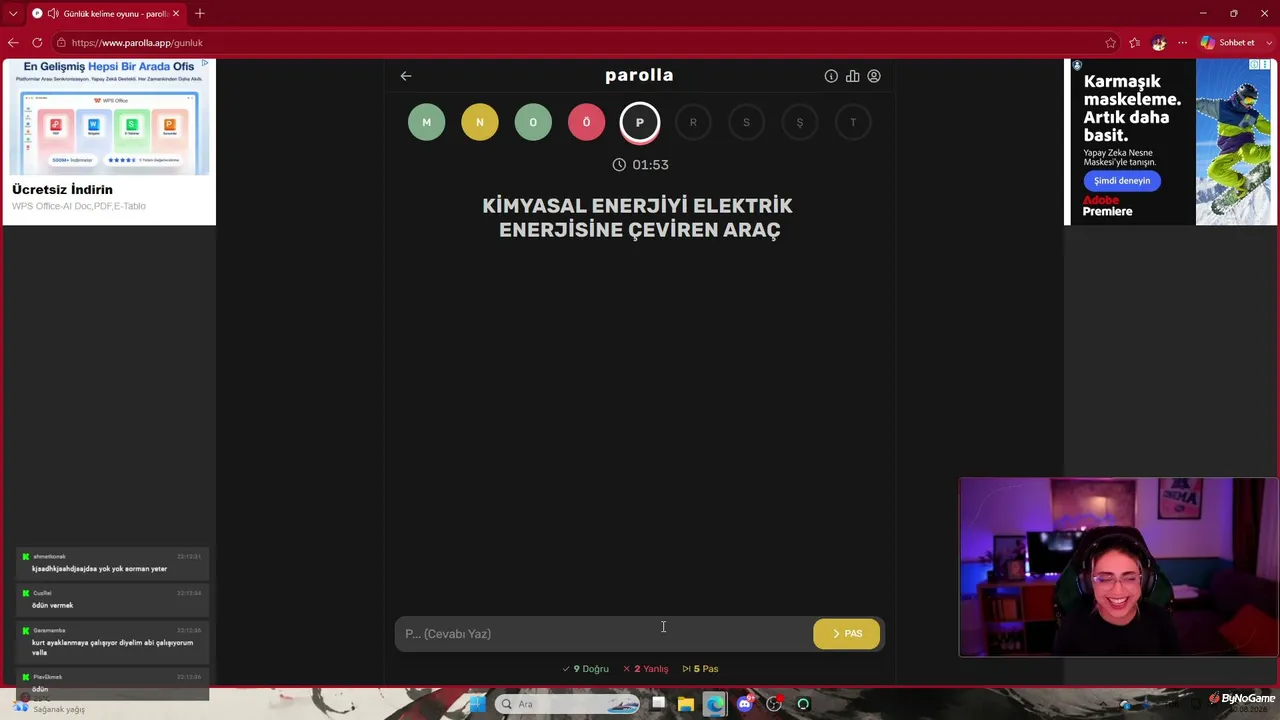1280x720 pixels.
Task: Click Ücretsiz İndirin ad link
Action: 62,189
